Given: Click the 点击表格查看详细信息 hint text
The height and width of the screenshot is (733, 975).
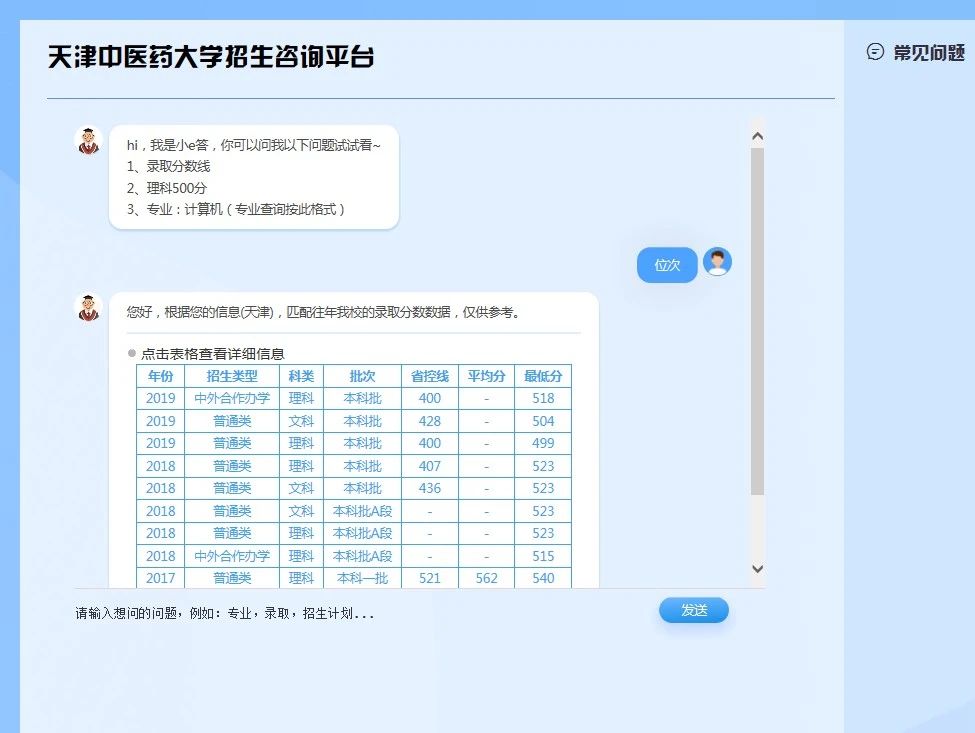Looking at the screenshot, I should point(213,354).
